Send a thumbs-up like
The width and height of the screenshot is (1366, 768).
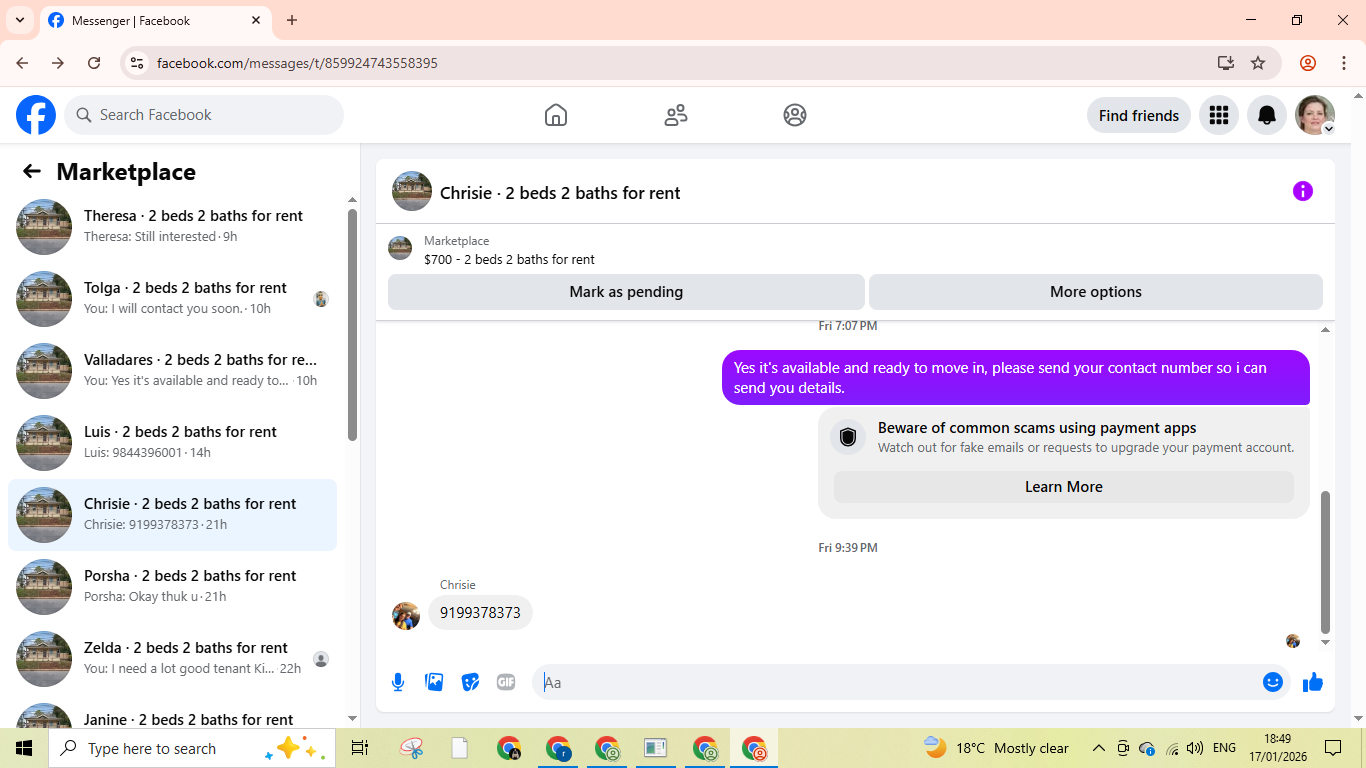pyautogui.click(x=1313, y=682)
